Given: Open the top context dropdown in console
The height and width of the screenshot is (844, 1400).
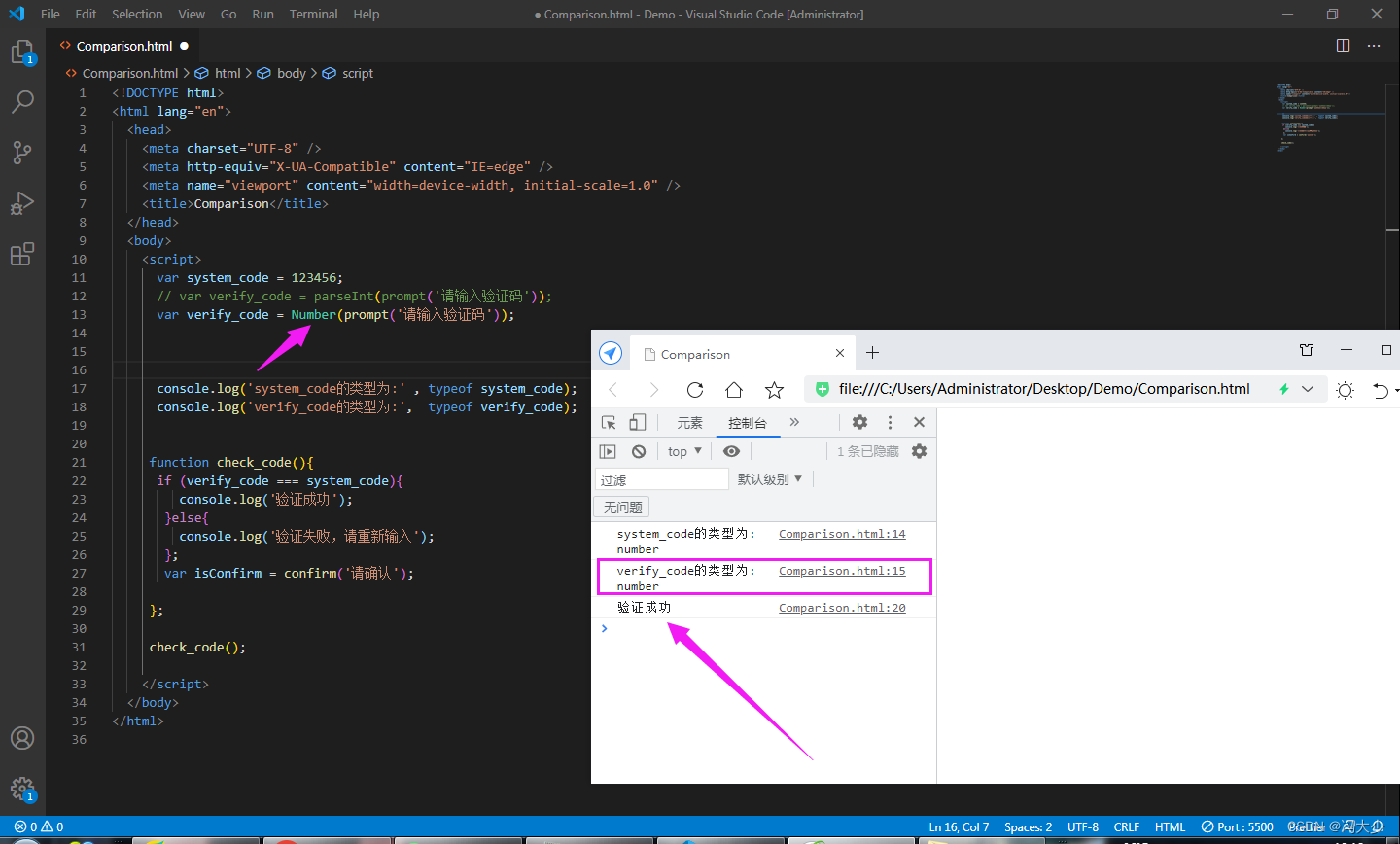Looking at the screenshot, I should (x=684, y=451).
